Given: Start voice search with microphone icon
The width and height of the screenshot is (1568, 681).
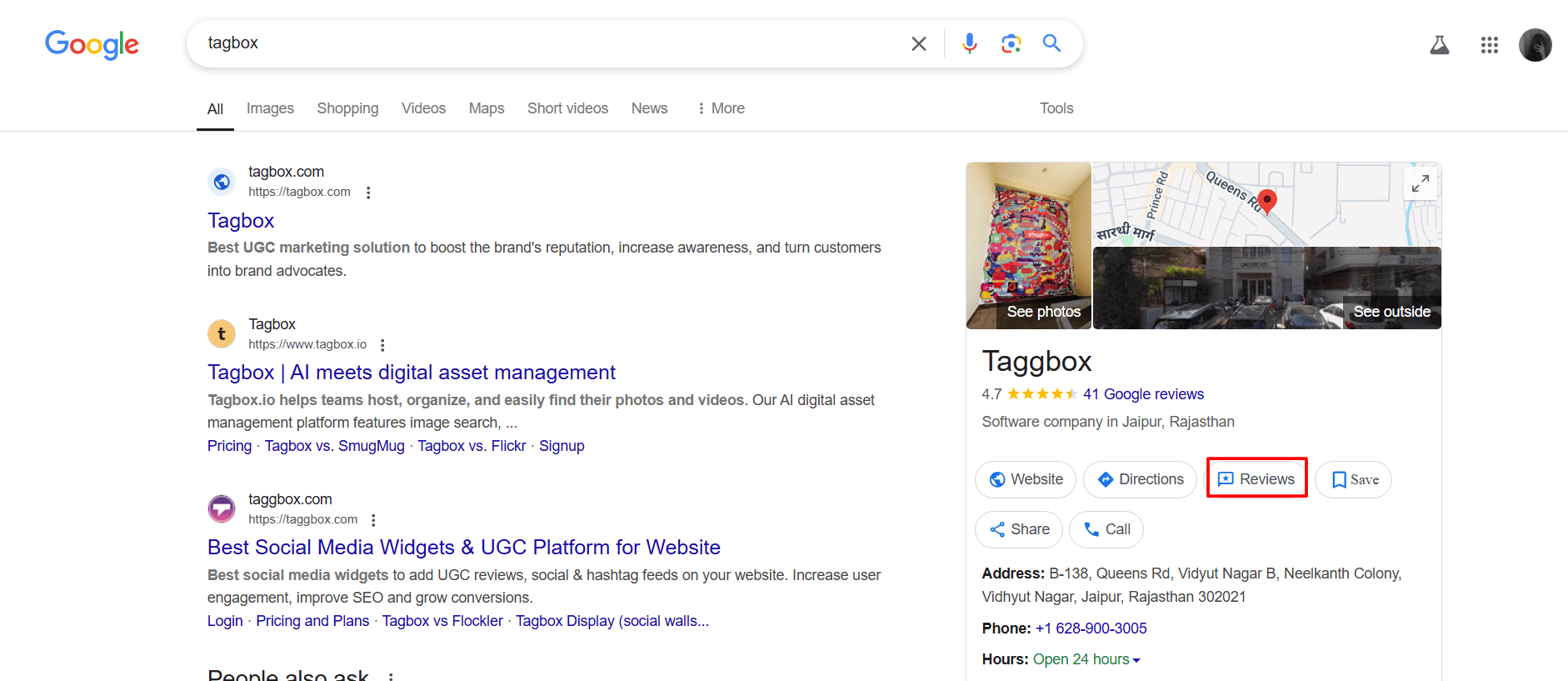Looking at the screenshot, I should pos(969,43).
